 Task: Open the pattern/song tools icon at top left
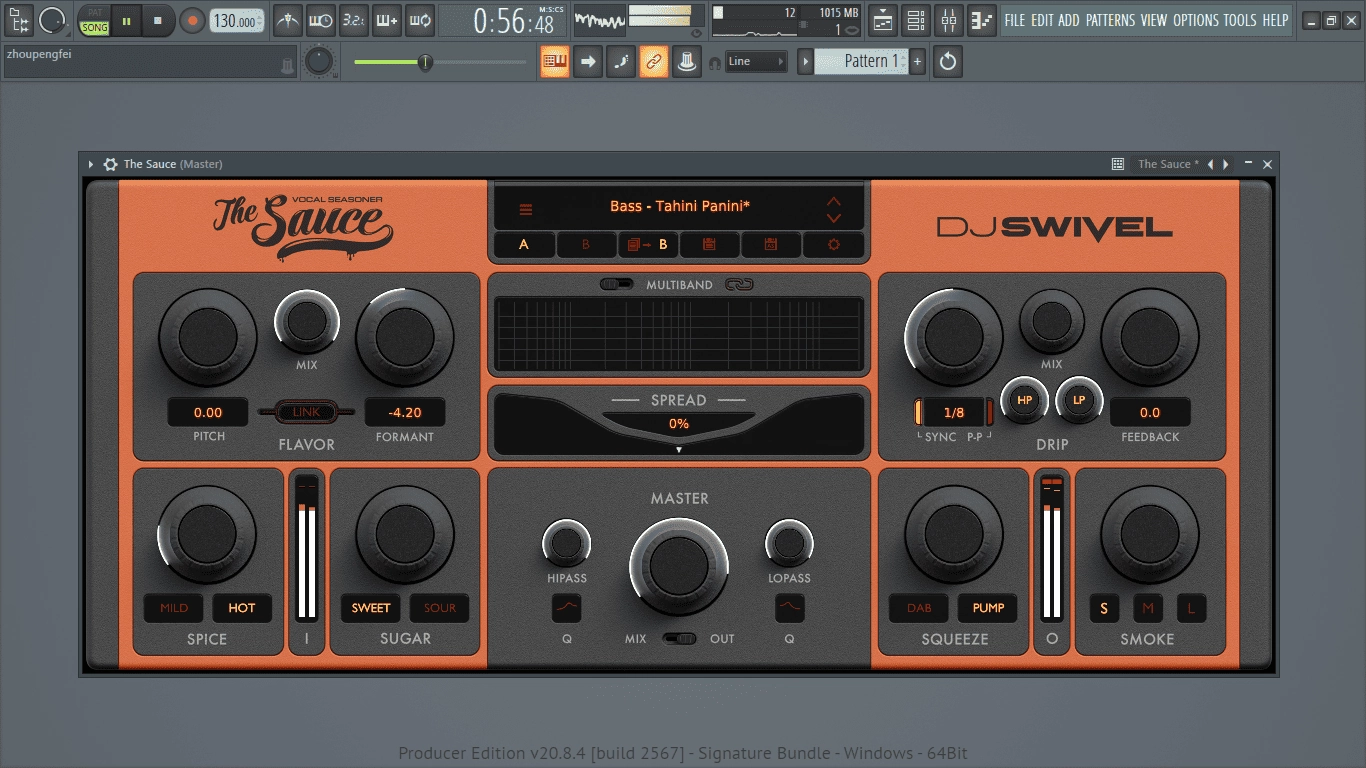click(19, 20)
